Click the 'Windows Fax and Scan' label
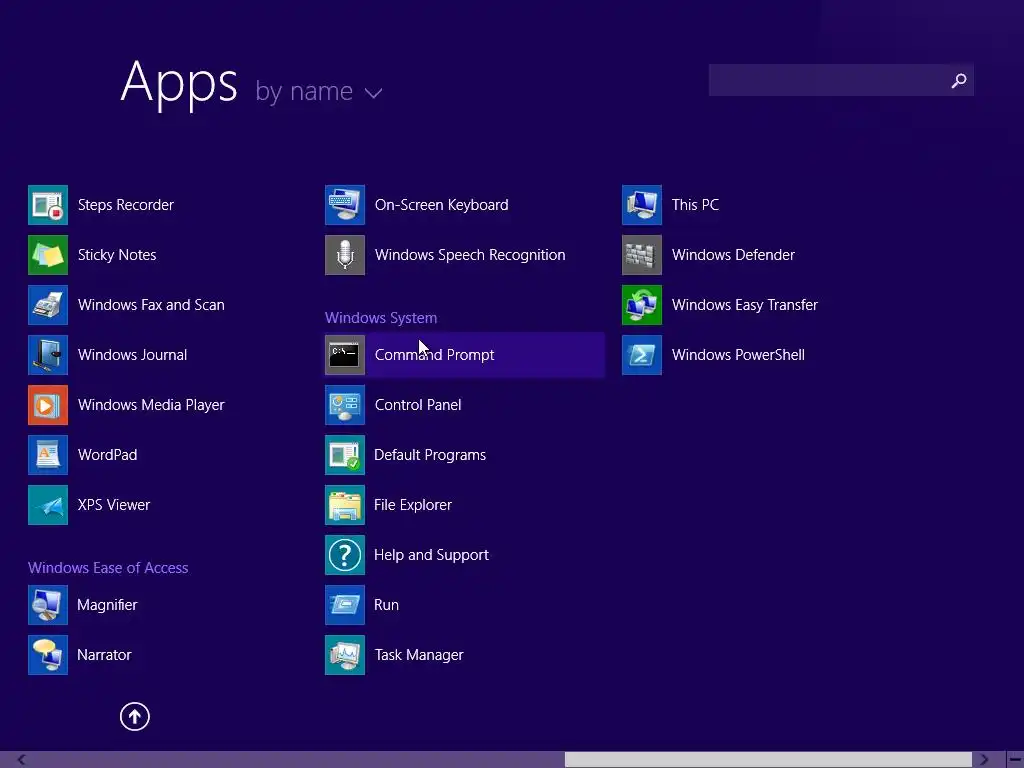Image resolution: width=1024 pixels, height=768 pixels. pos(151,305)
